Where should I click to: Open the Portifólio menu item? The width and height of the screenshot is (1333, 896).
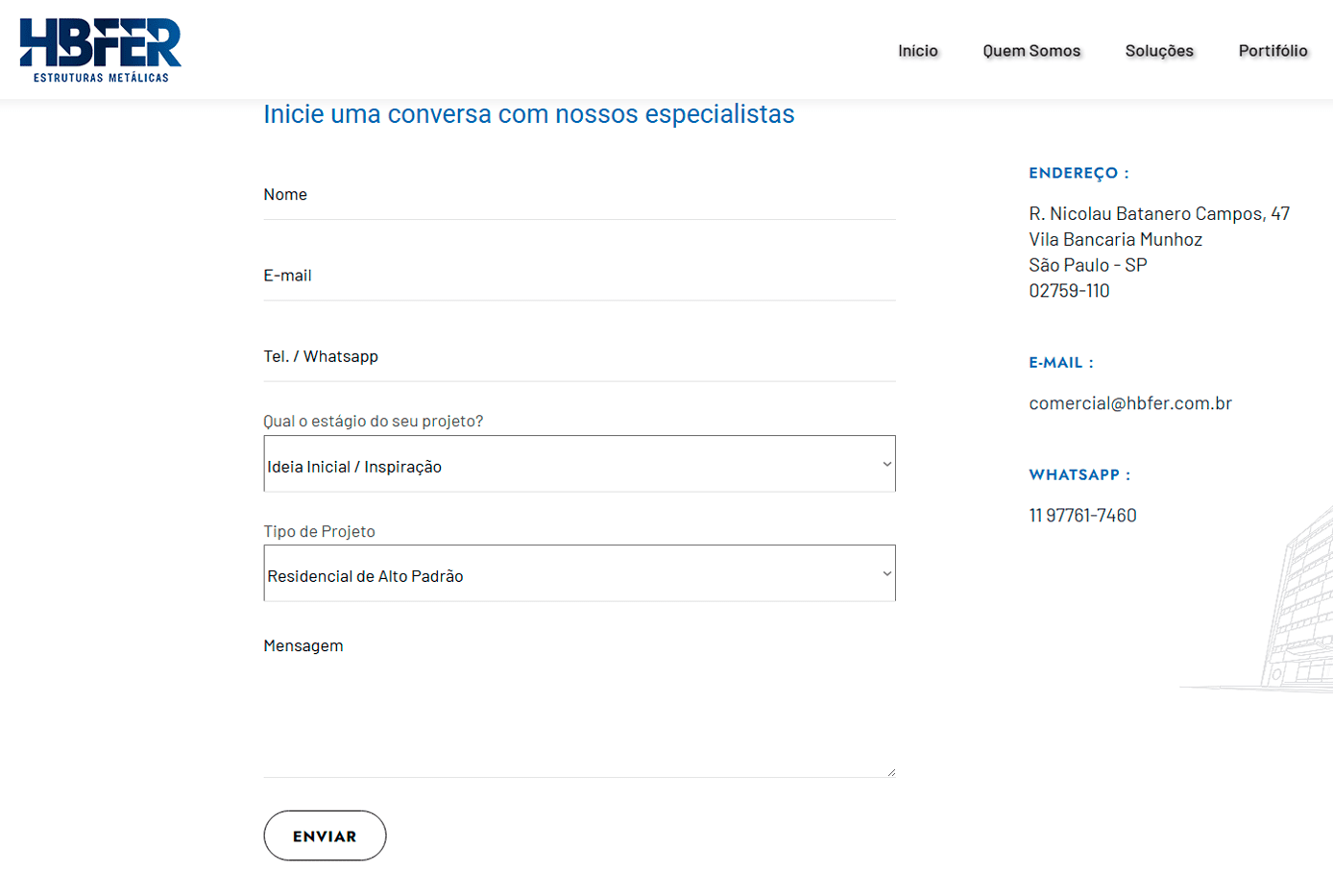[1272, 51]
